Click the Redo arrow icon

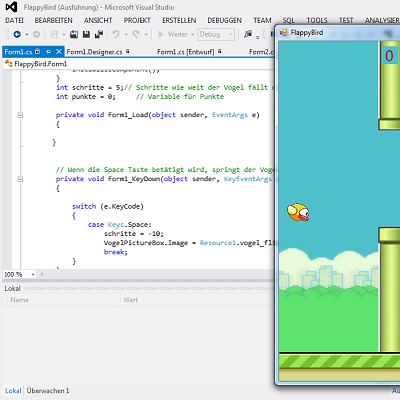(136, 34)
